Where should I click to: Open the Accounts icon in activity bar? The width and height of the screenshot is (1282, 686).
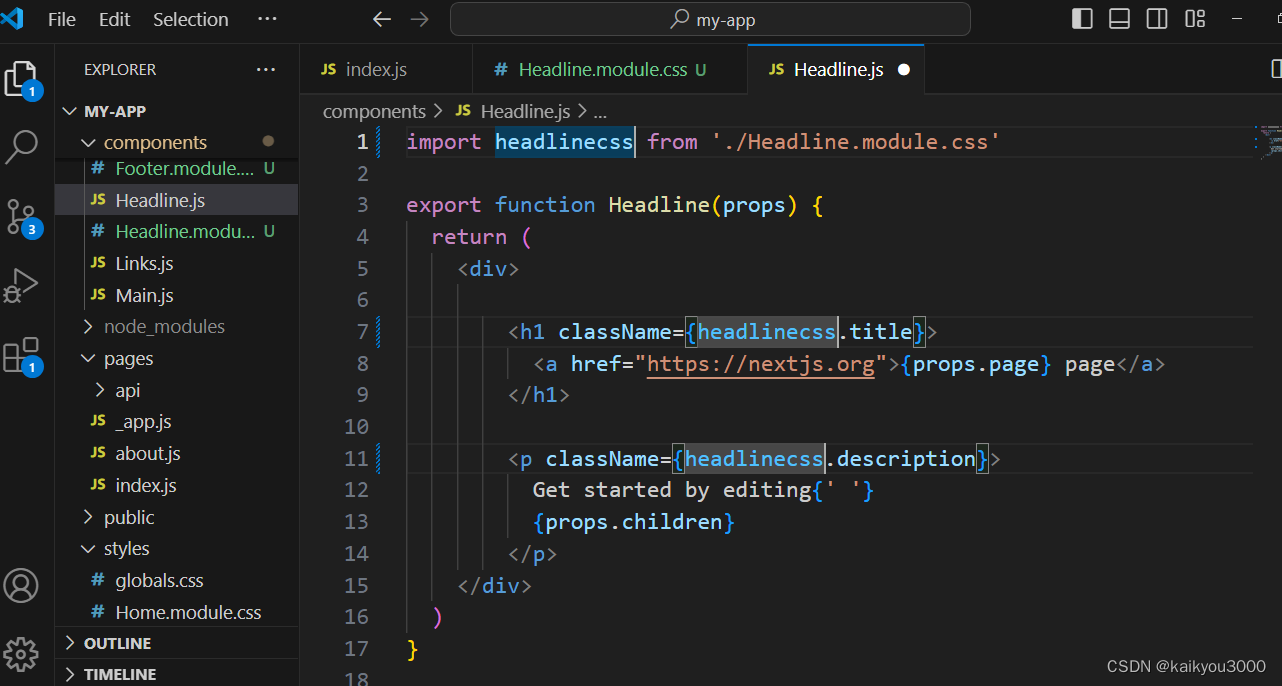point(21,586)
